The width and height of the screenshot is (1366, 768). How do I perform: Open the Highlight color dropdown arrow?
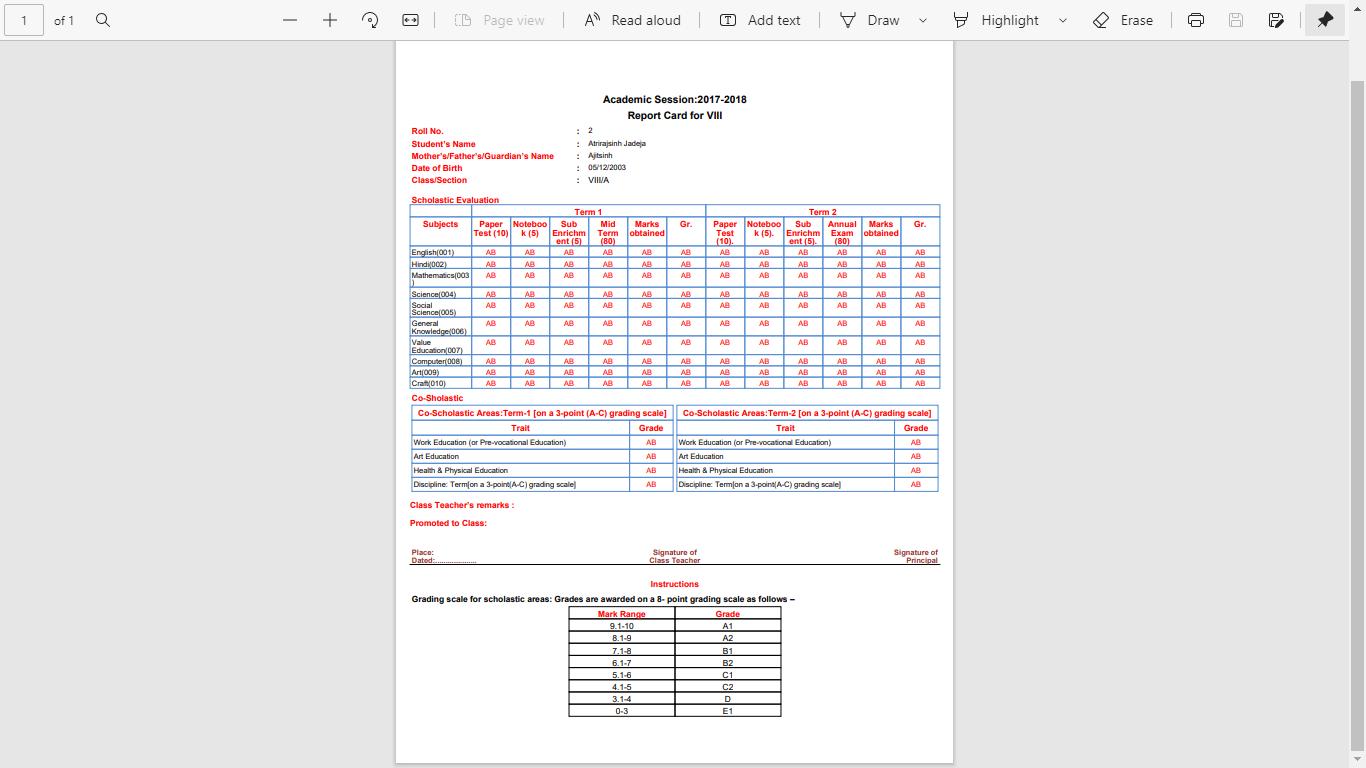(x=1062, y=20)
